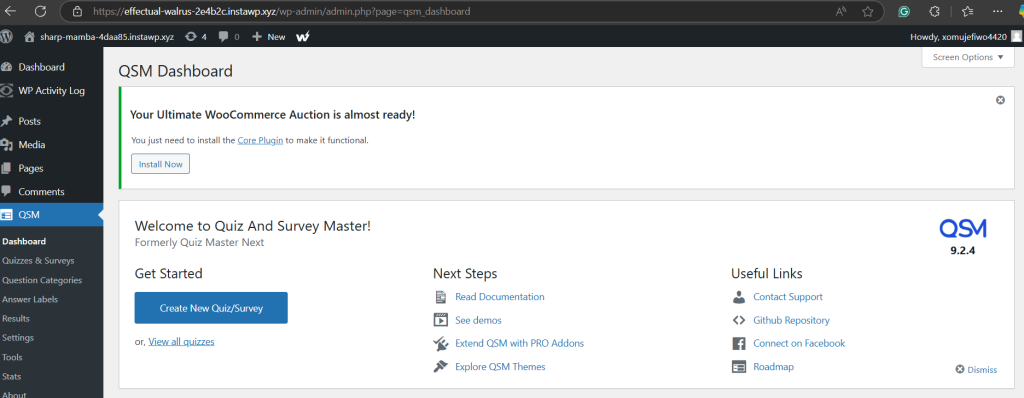Open Read Aloud icon in address bar
The height and width of the screenshot is (398, 1024).
coord(841,11)
